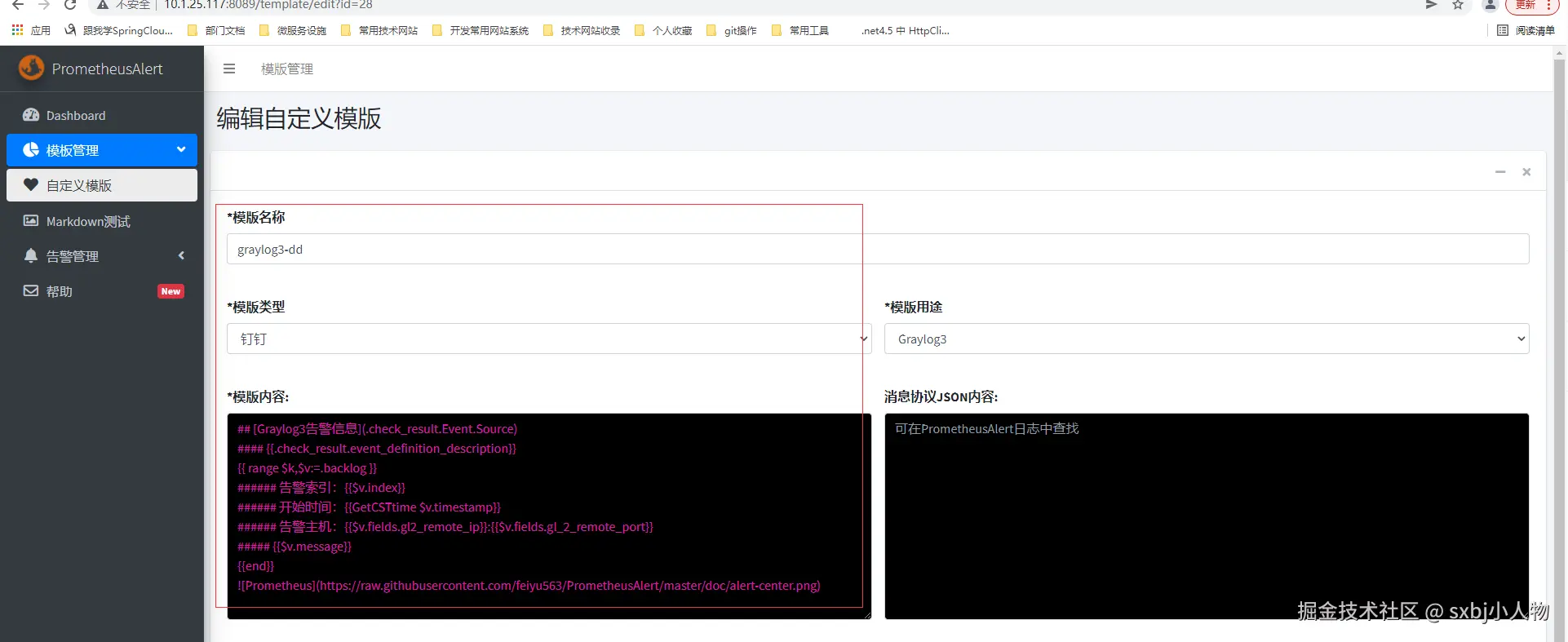Open the 自定义模版 submenu item
1568x642 pixels.
[102, 185]
